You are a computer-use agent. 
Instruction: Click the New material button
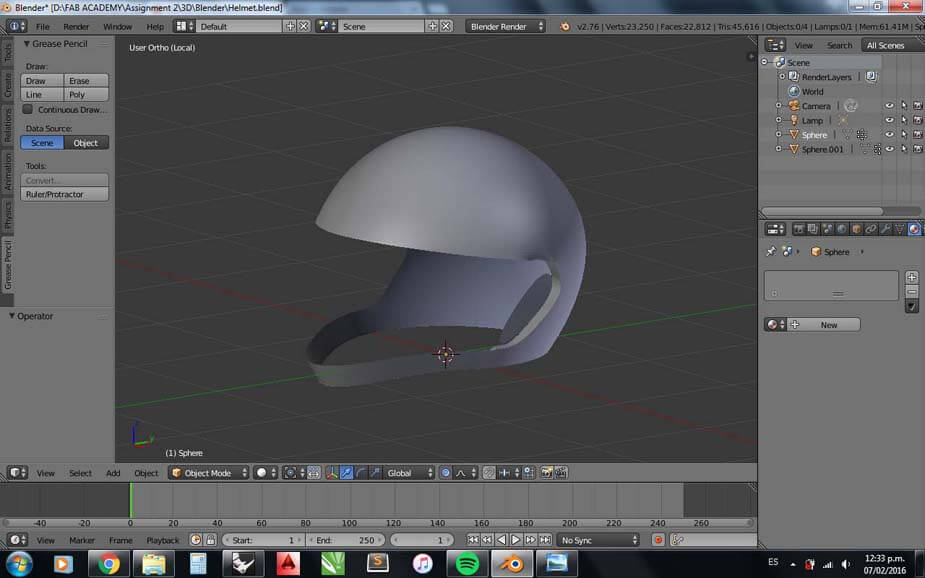pos(824,325)
